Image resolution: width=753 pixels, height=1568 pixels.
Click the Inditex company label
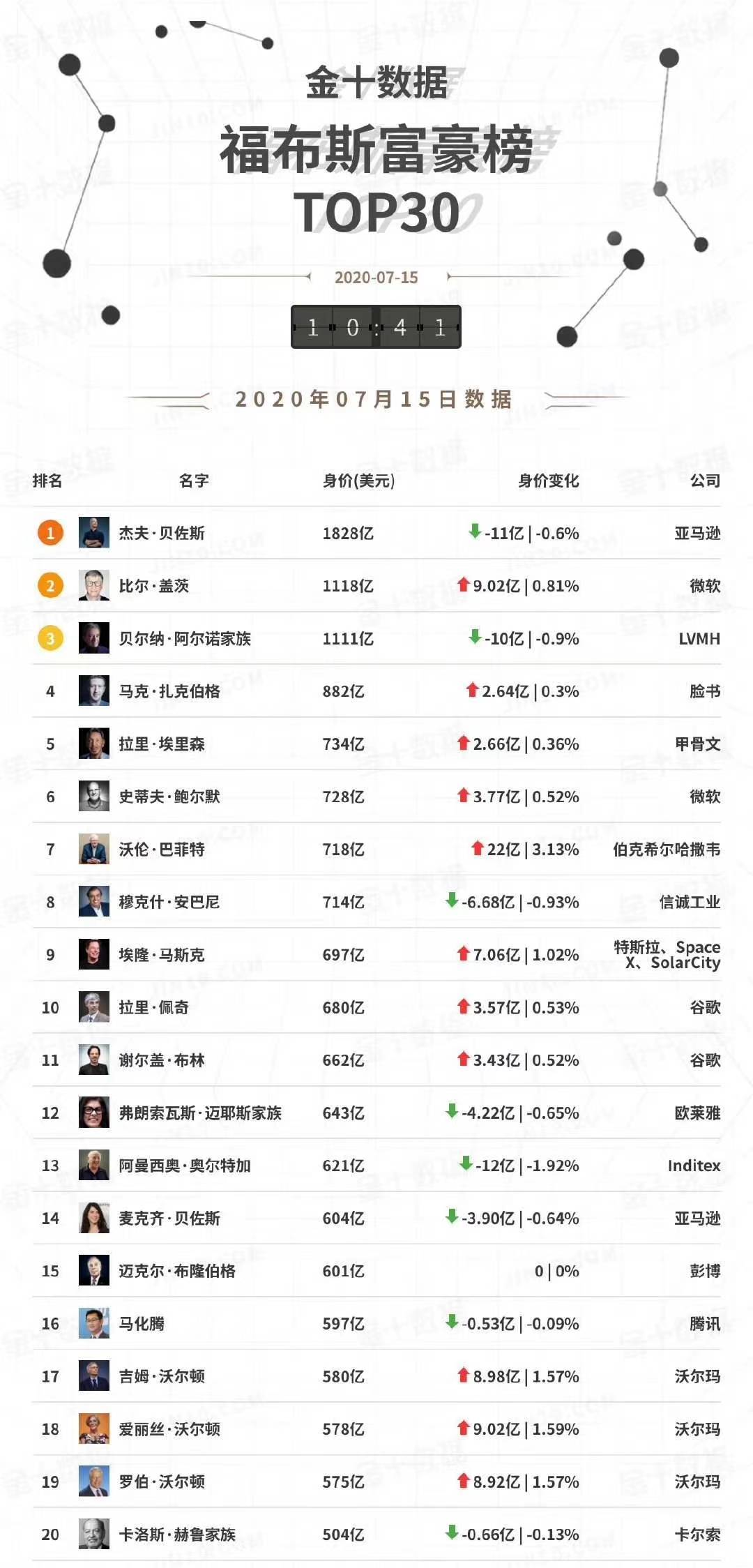point(694,1166)
